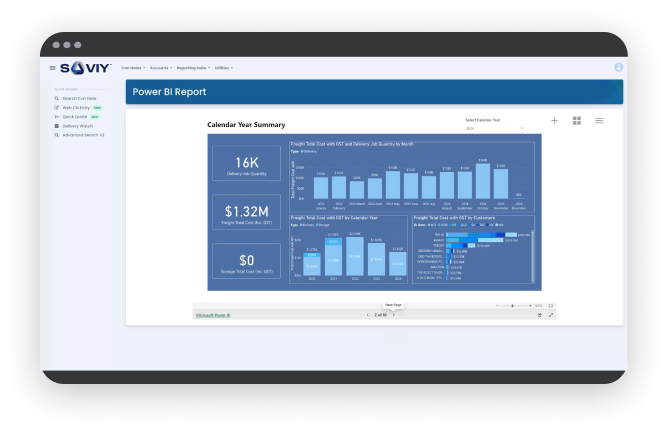
Task: Open Web CN Entry in Quick Access
Action: pos(78,108)
